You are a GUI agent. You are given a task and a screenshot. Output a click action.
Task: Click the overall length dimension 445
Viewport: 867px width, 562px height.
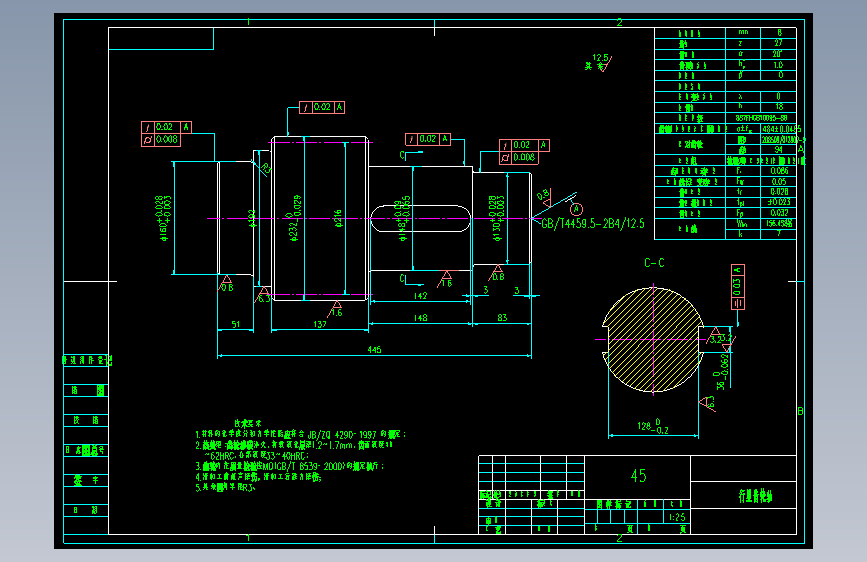click(374, 350)
